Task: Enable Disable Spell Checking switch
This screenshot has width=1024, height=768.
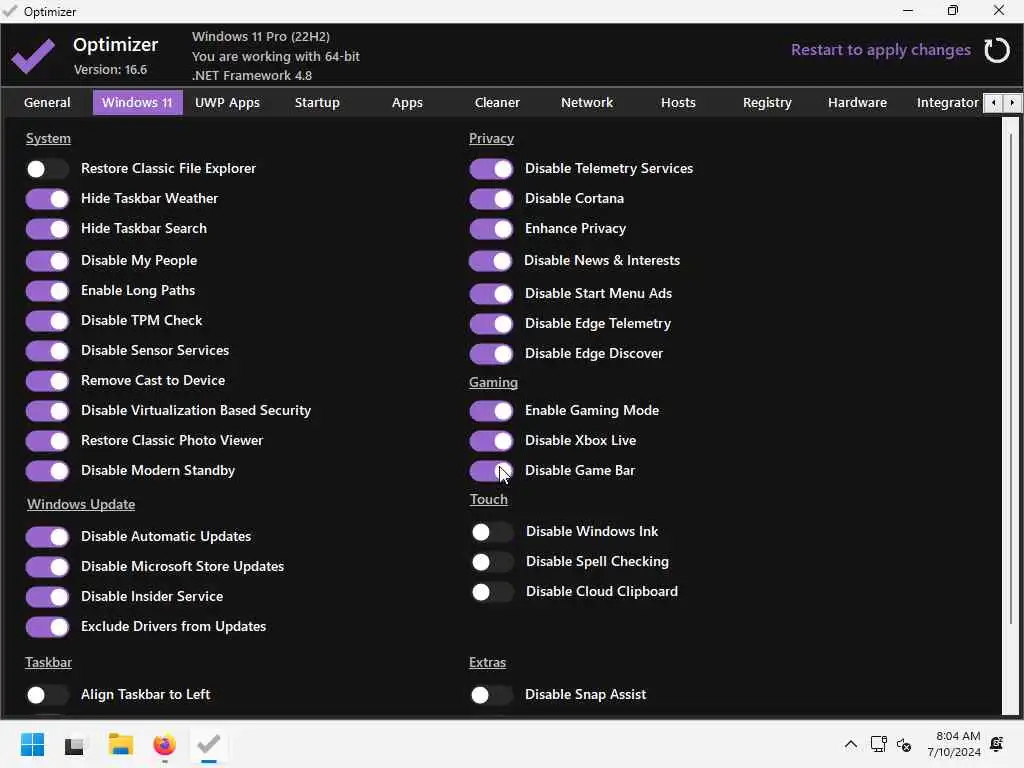Action: [492, 563]
